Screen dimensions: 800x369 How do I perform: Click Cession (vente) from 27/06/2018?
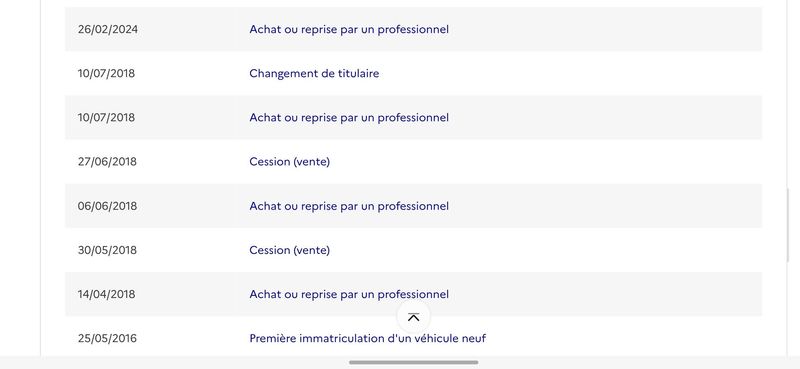point(290,162)
